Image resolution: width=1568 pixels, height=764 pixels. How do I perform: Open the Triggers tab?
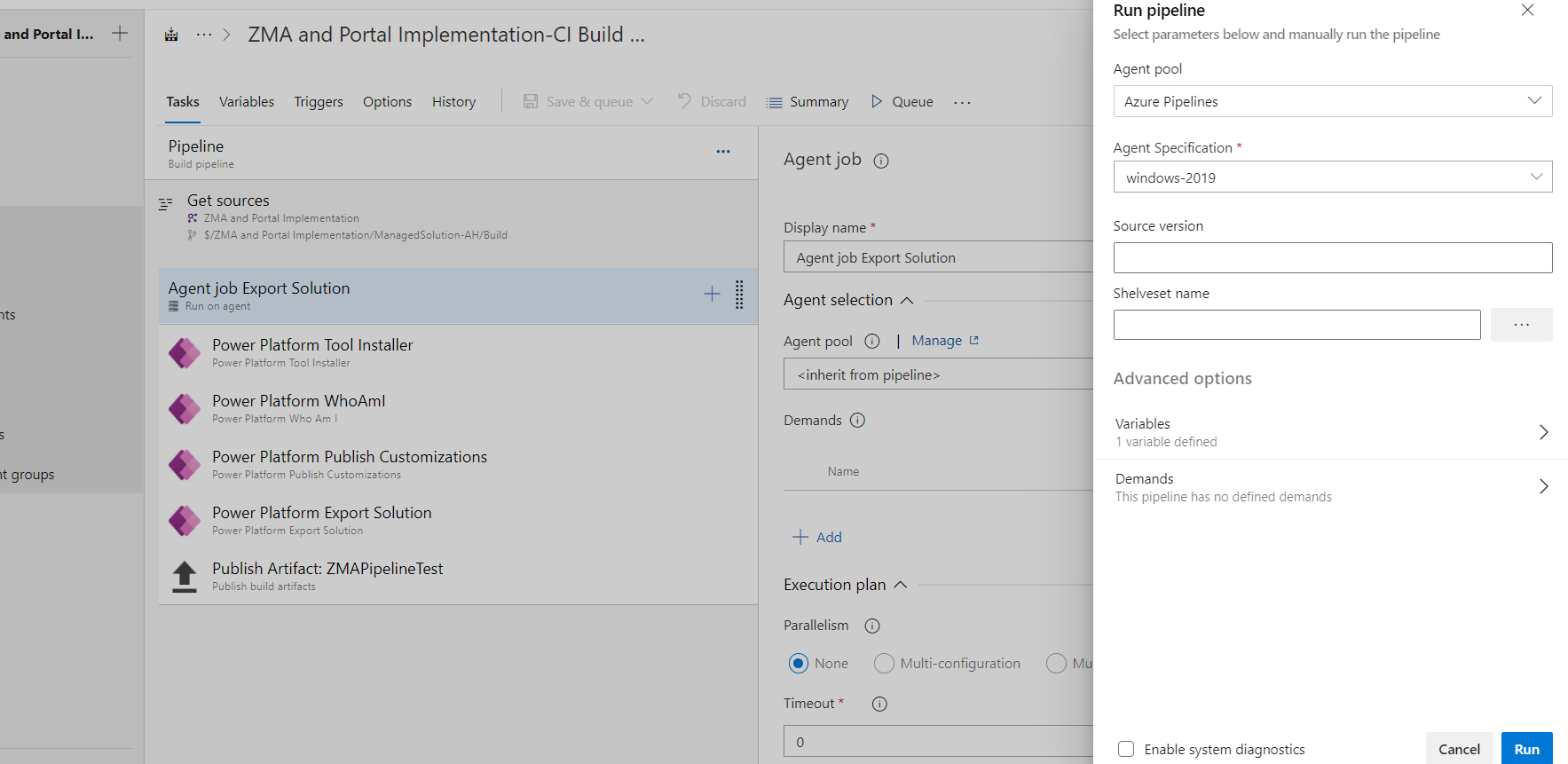pyautogui.click(x=319, y=102)
